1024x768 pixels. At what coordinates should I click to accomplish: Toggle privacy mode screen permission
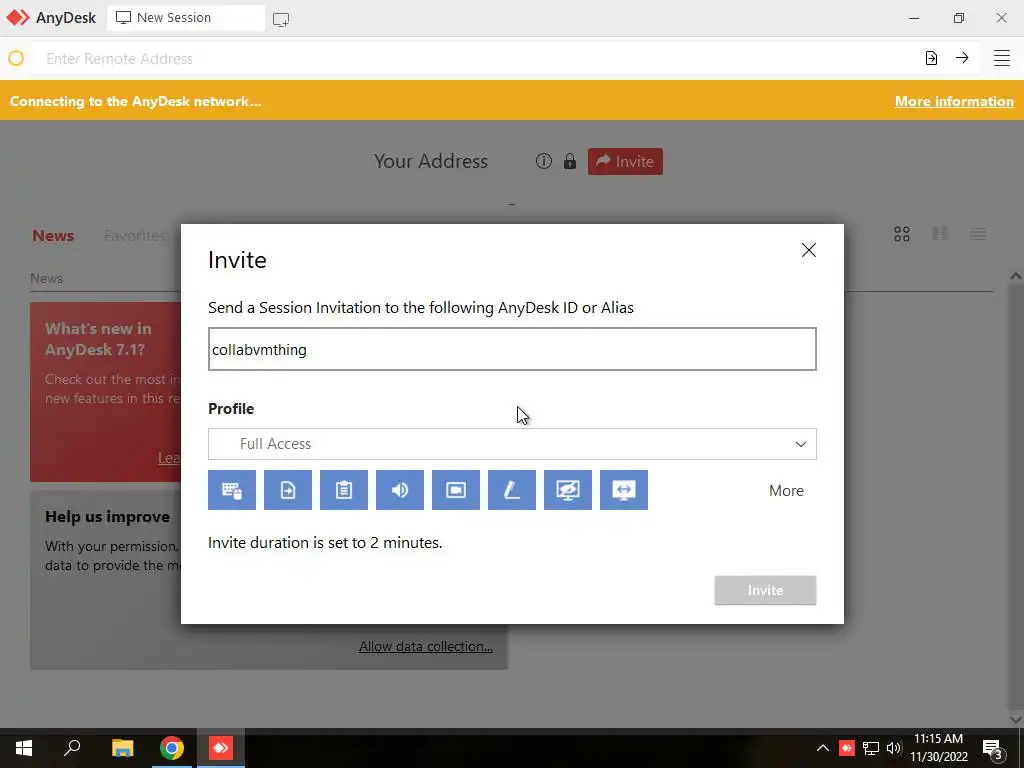[568, 490]
